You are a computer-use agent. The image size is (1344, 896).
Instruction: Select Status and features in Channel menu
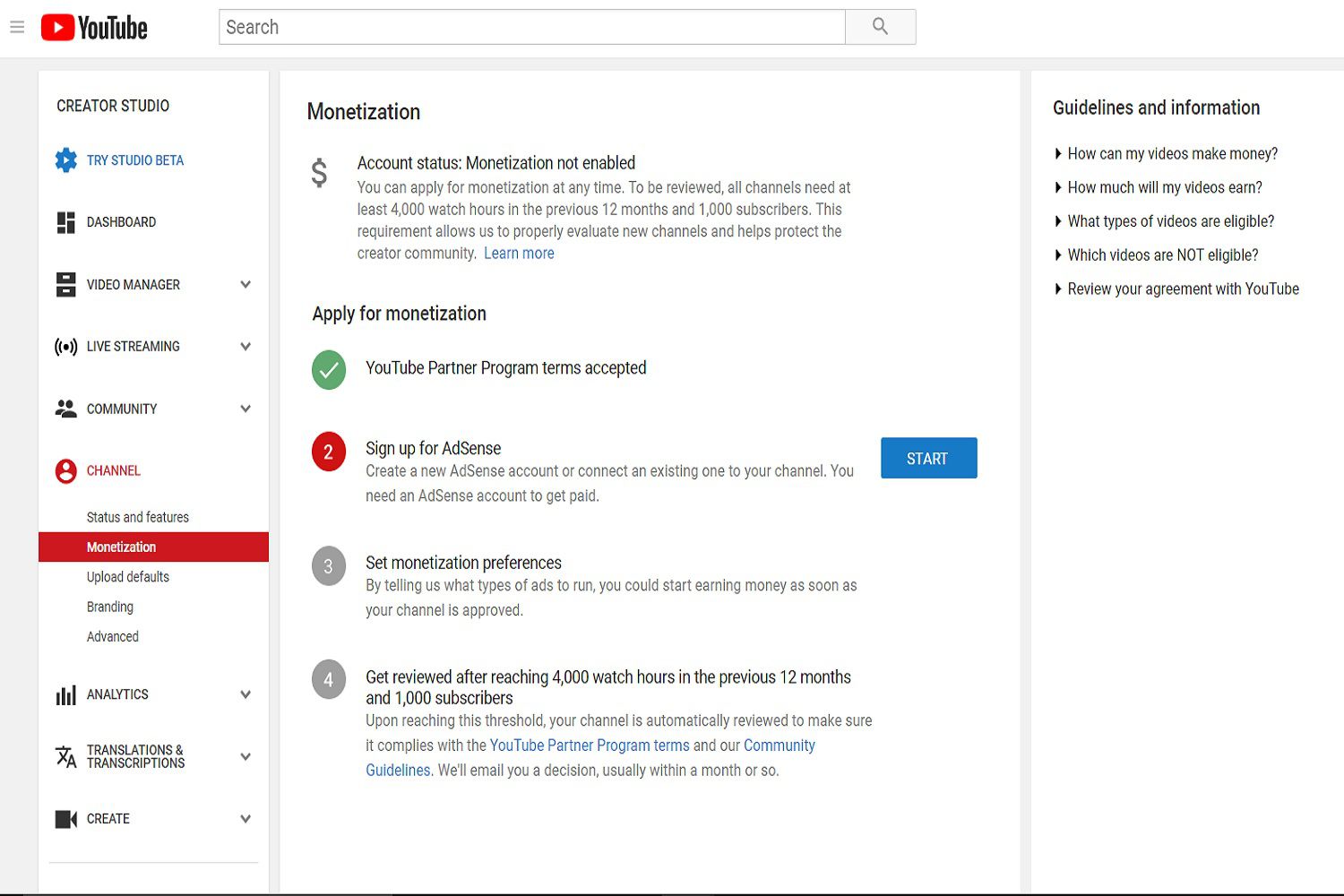pos(138,517)
